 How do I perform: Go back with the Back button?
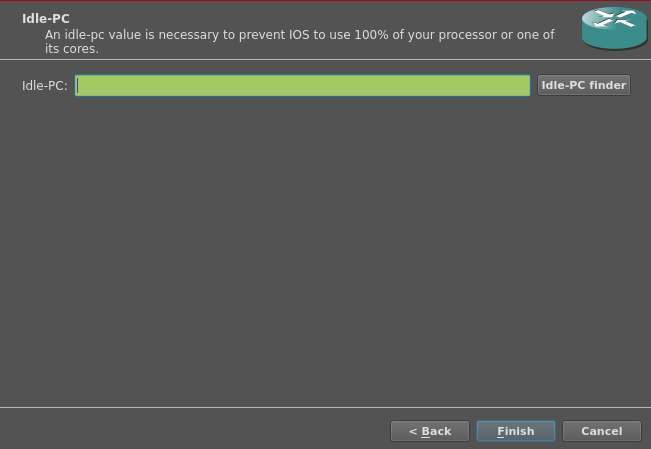(430, 431)
